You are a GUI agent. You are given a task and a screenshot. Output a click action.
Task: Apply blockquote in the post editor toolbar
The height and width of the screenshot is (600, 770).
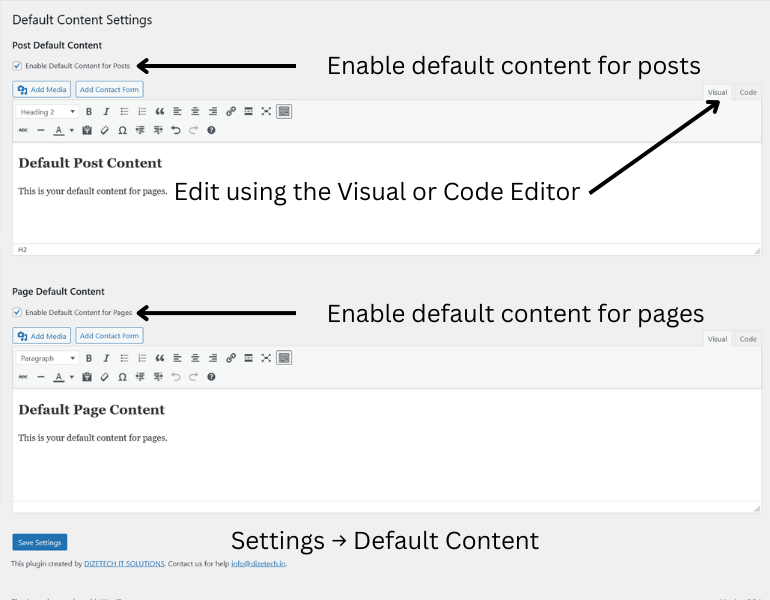159,111
